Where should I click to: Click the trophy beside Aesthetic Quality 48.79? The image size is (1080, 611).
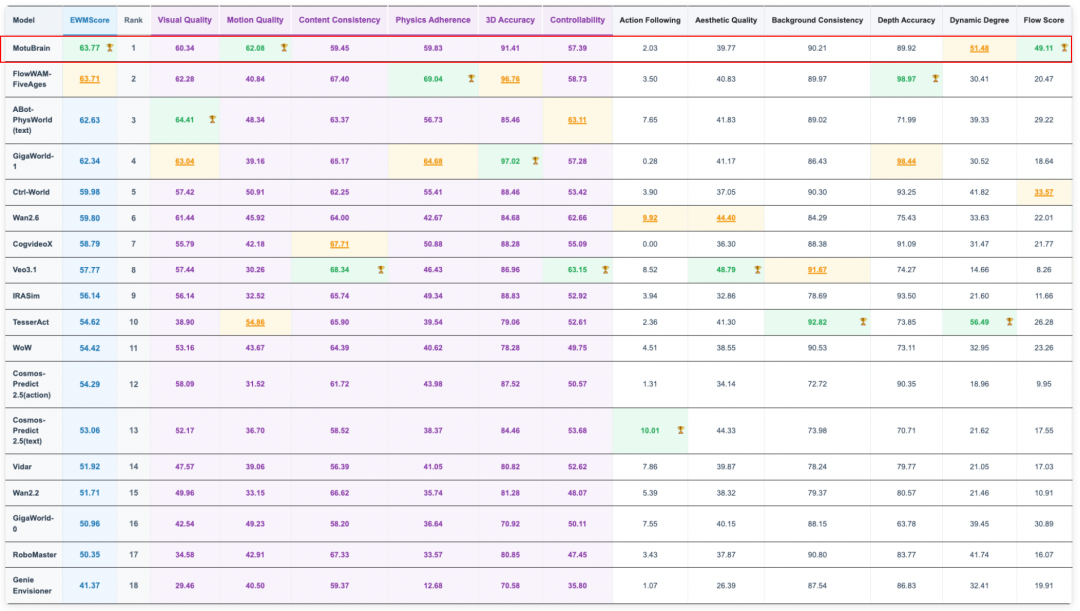click(757, 270)
